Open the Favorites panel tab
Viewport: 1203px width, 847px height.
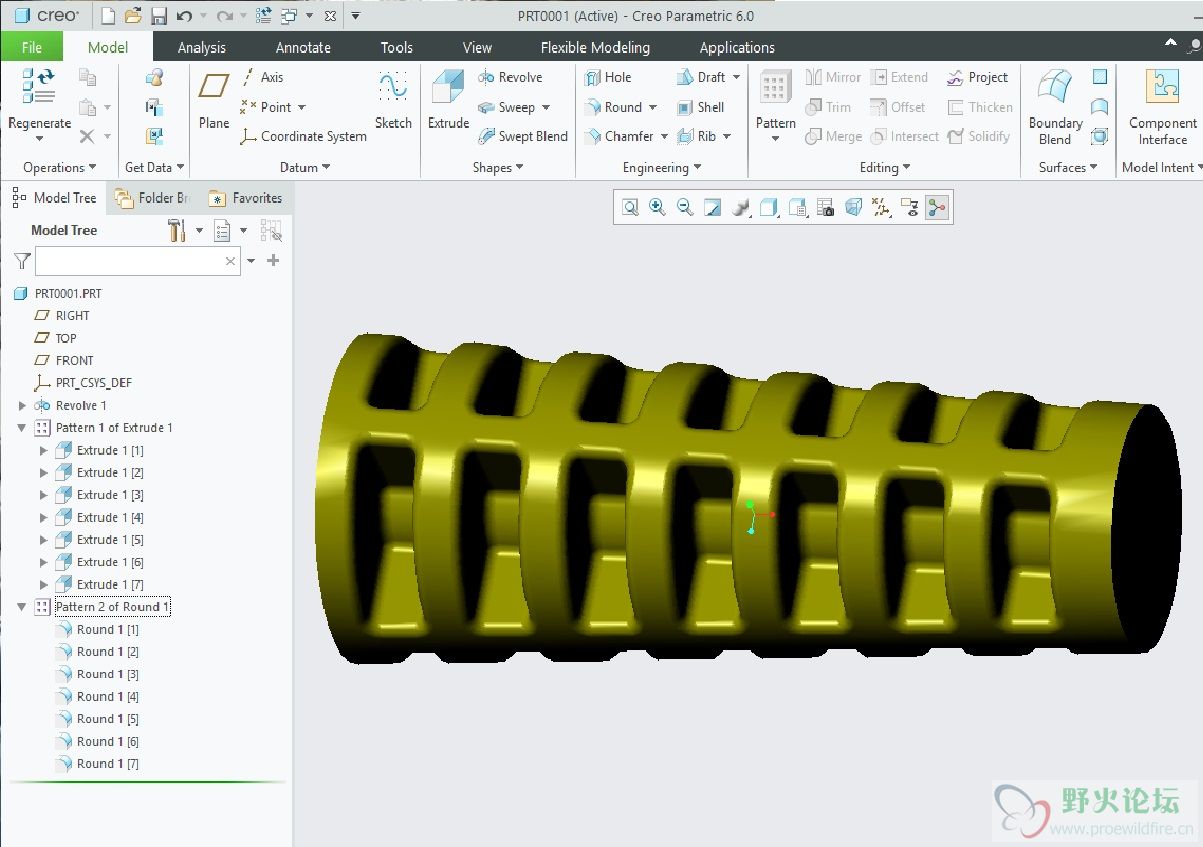point(245,198)
